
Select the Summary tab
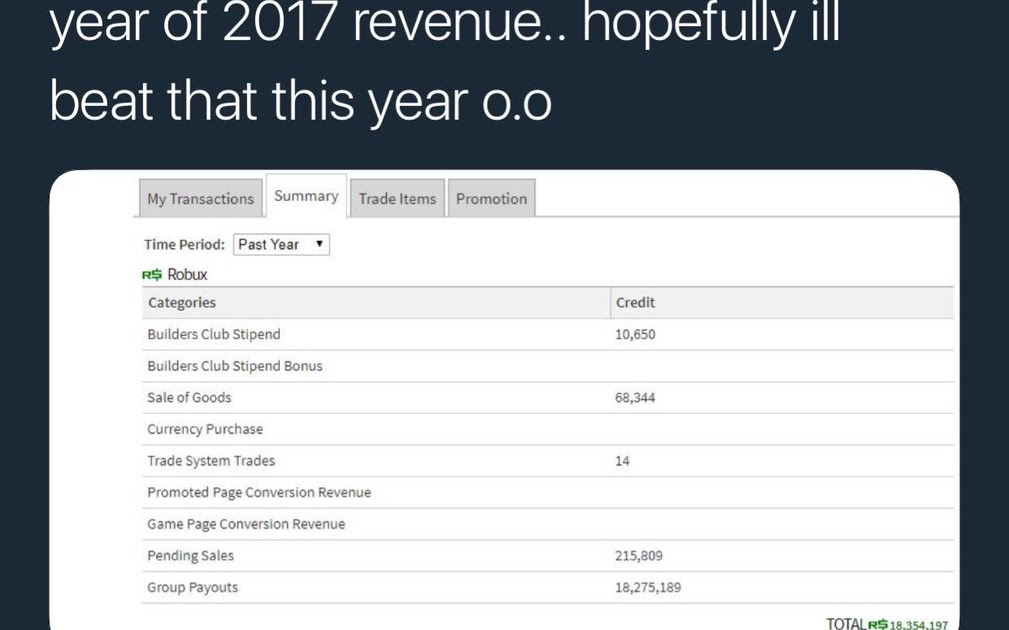click(306, 196)
